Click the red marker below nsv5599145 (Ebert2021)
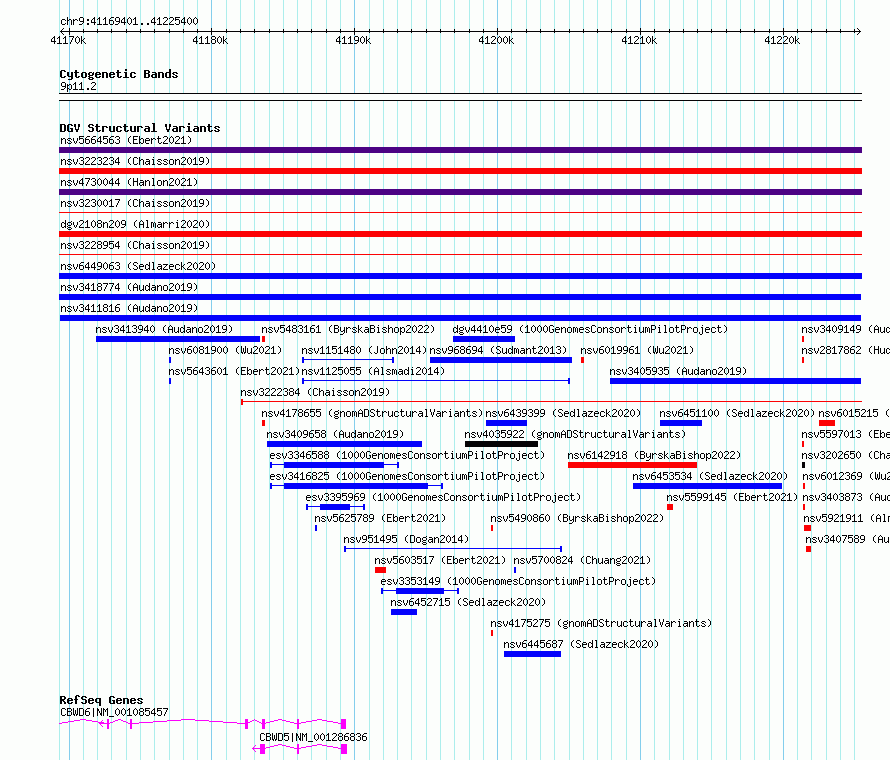This screenshot has height=760, width=890. (x=670, y=507)
